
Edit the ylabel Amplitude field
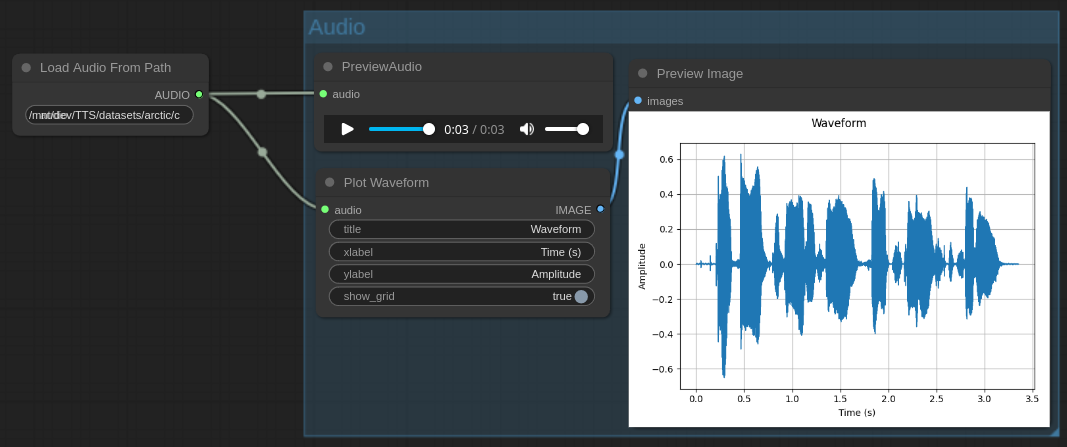[462, 274]
